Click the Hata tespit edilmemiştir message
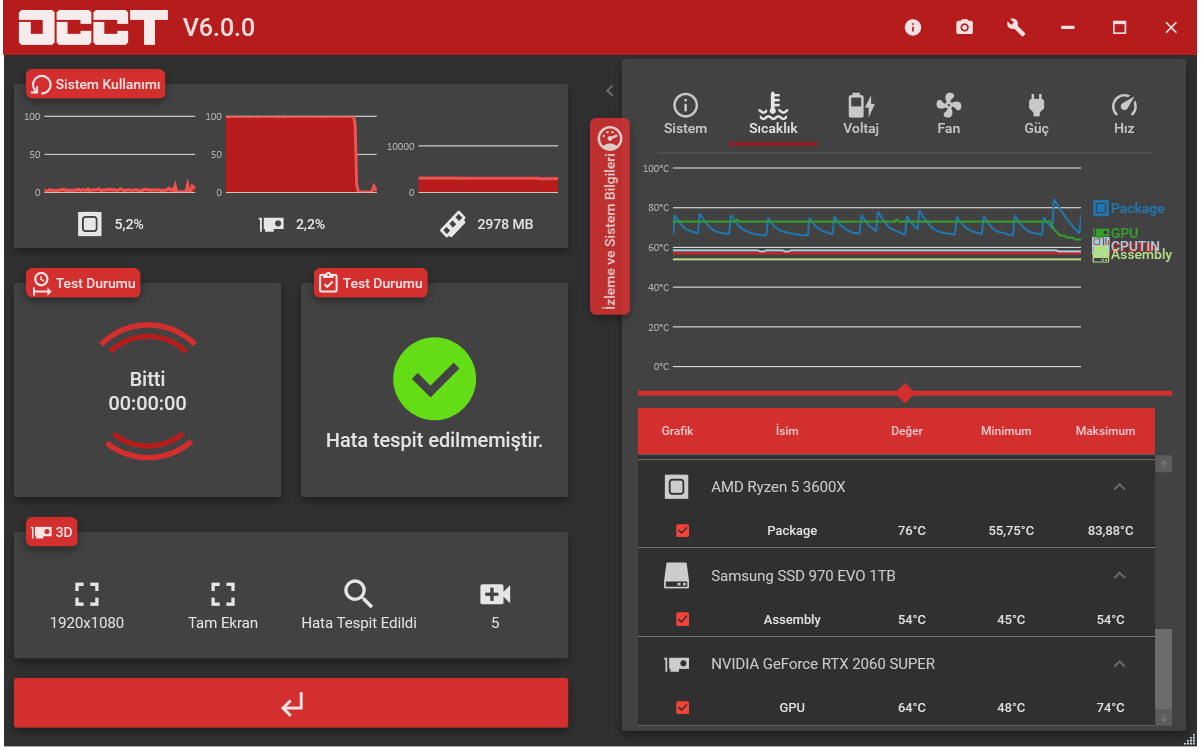 pyautogui.click(x=434, y=440)
